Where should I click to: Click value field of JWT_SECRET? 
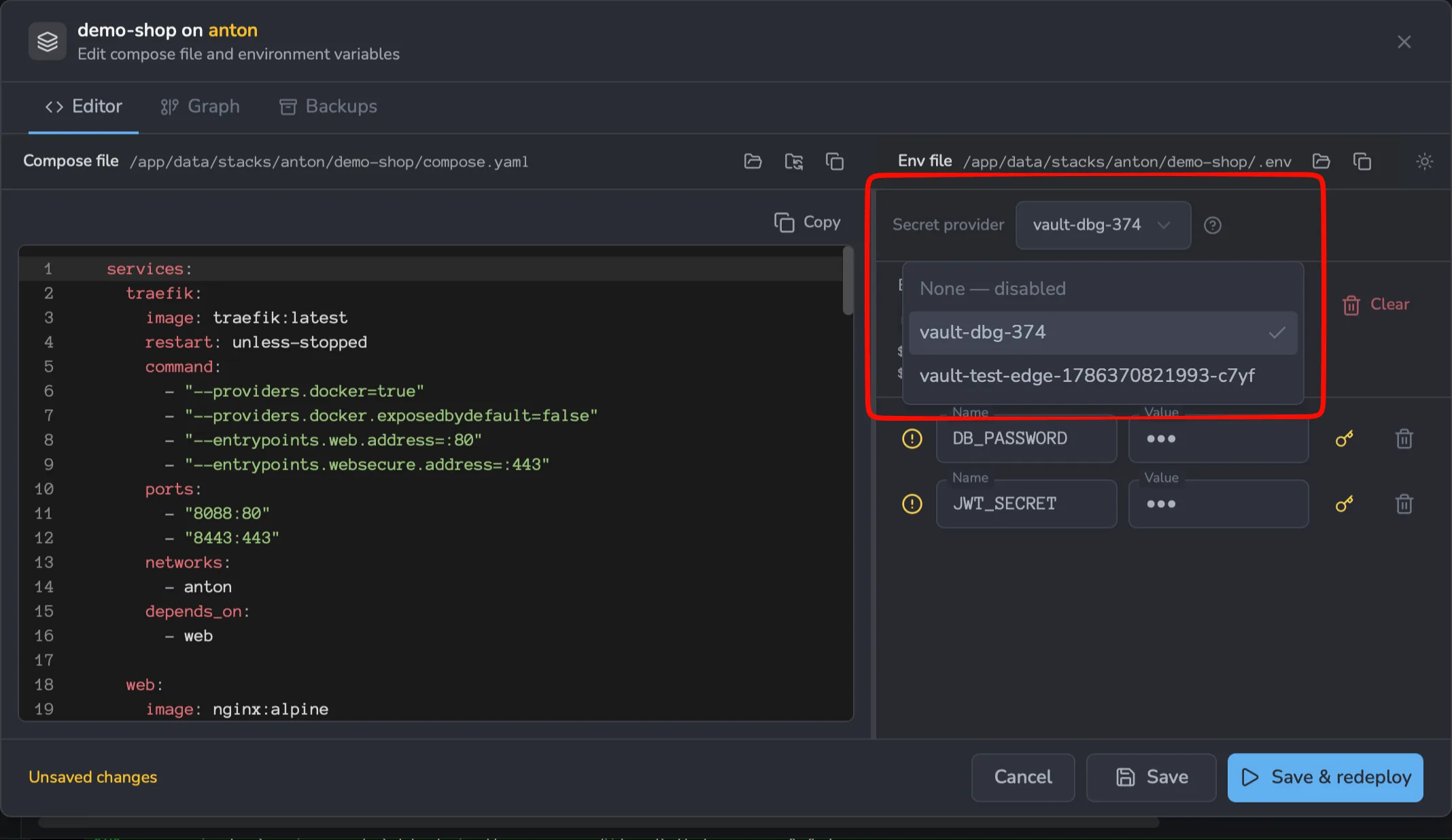[x=1218, y=504]
